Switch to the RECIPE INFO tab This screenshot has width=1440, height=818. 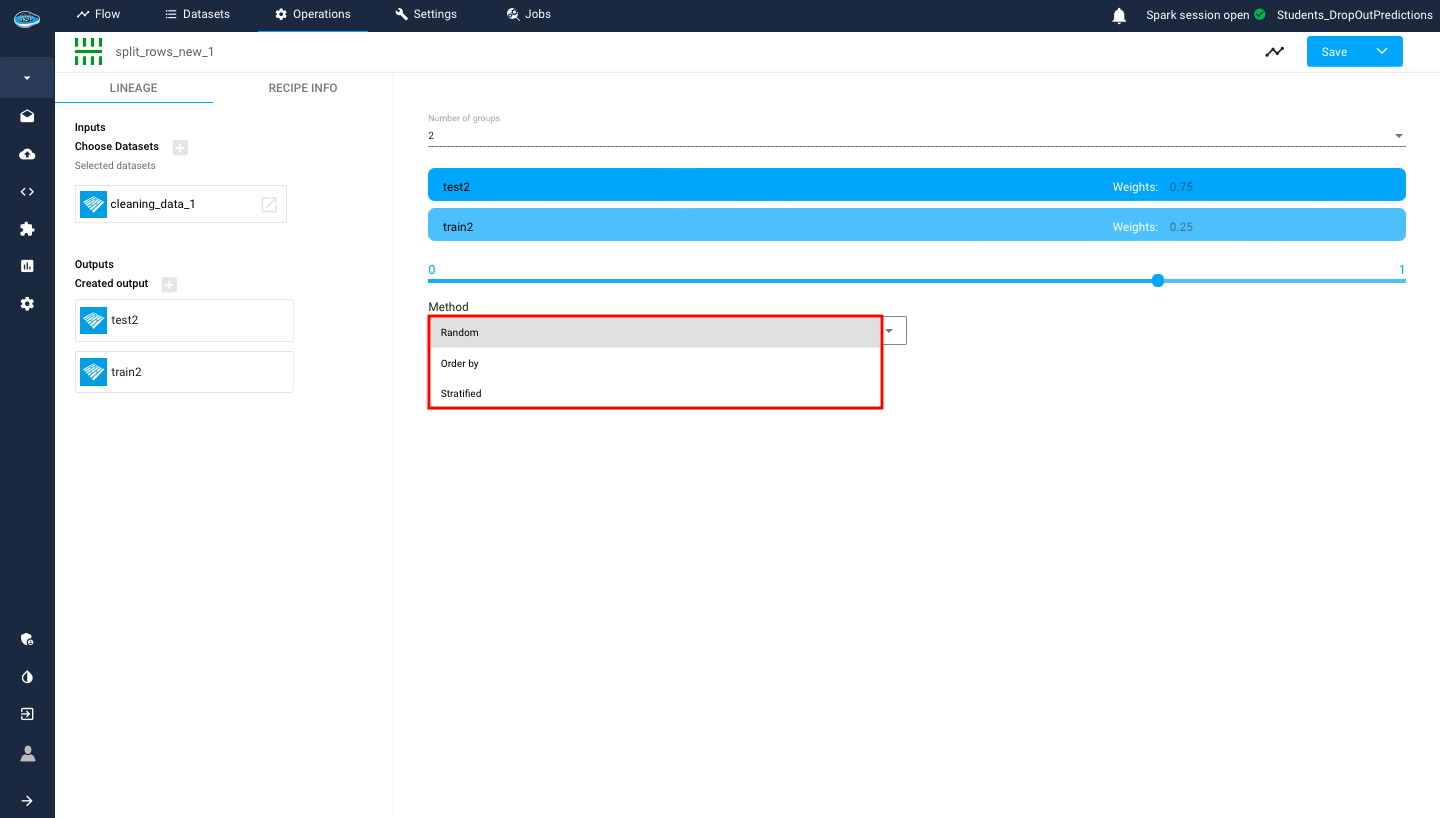[x=303, y=88]
